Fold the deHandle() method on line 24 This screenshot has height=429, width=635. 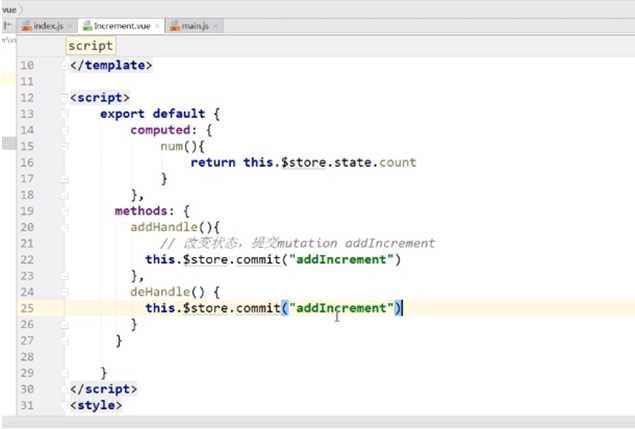64,292
